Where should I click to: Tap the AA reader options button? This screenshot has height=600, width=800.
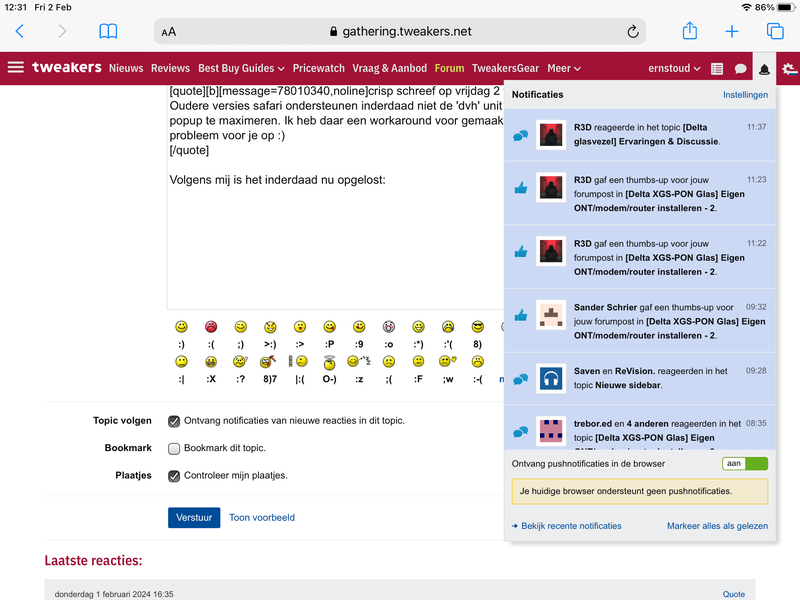[169, 32]
